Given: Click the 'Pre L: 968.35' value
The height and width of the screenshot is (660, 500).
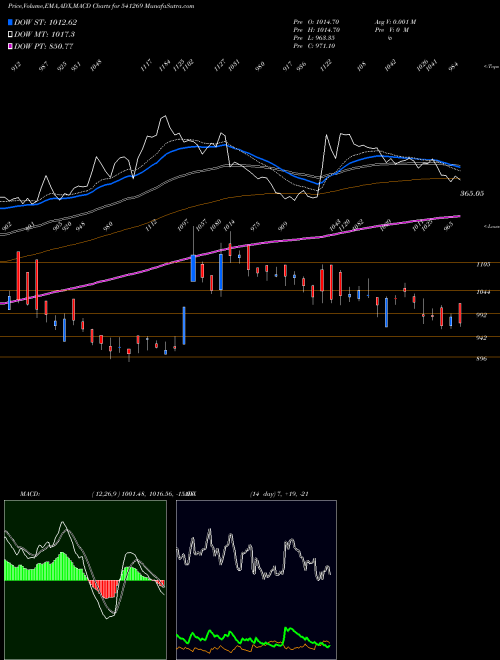Looking at the screenshot, I should click(314, 38).
